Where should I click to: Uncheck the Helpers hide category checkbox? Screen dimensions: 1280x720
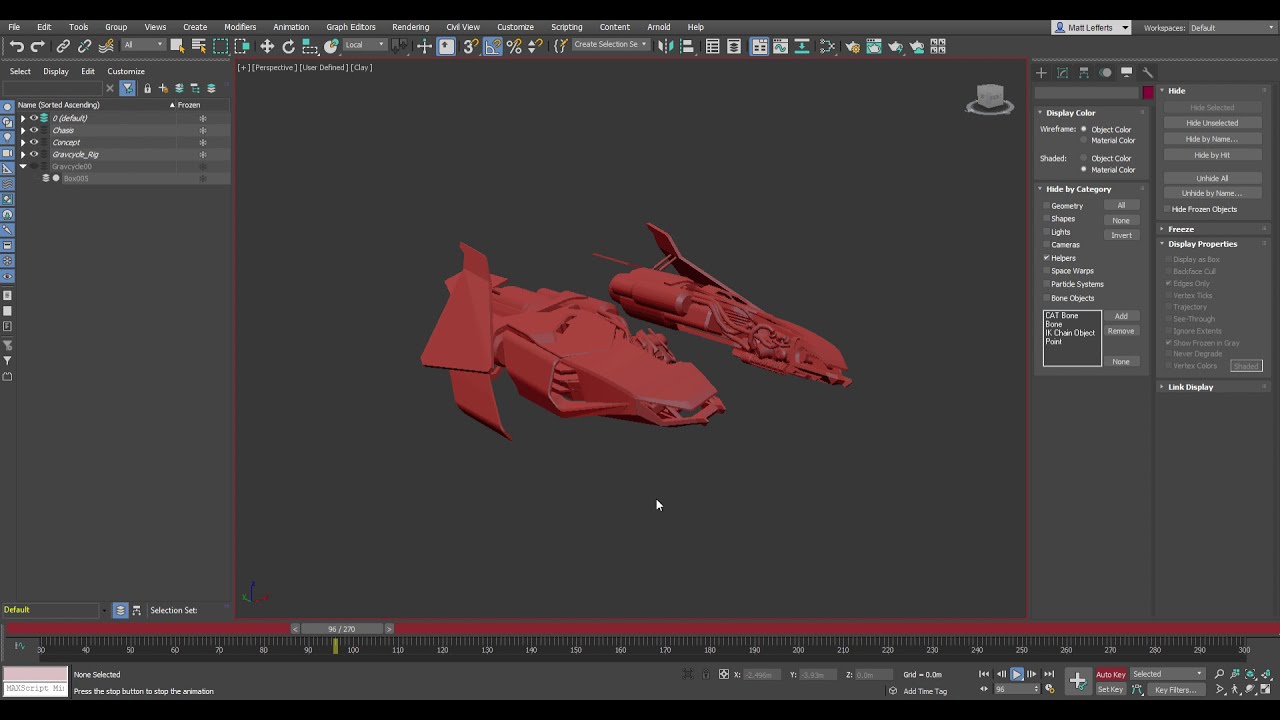pyautogui.click(x=1047, y=258)
